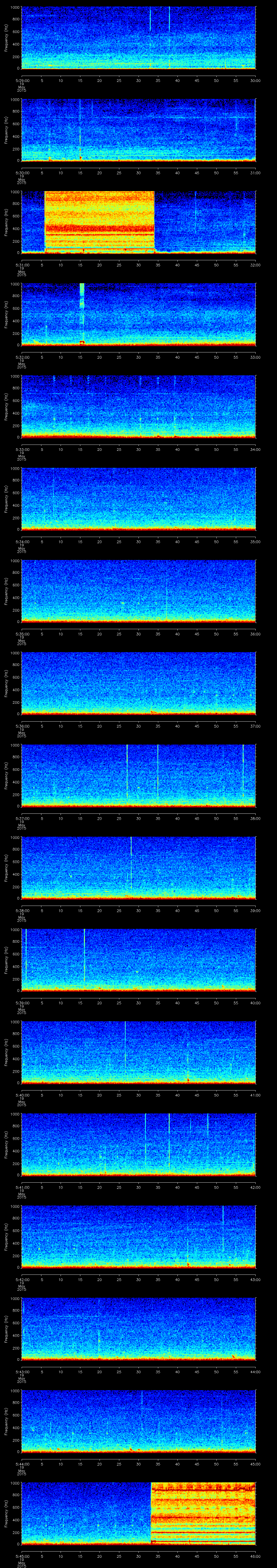This screenshot has width=277, height=1568.
Task: Select the spectrogram panel starting at 5:29:00
Action: point(138,38)
